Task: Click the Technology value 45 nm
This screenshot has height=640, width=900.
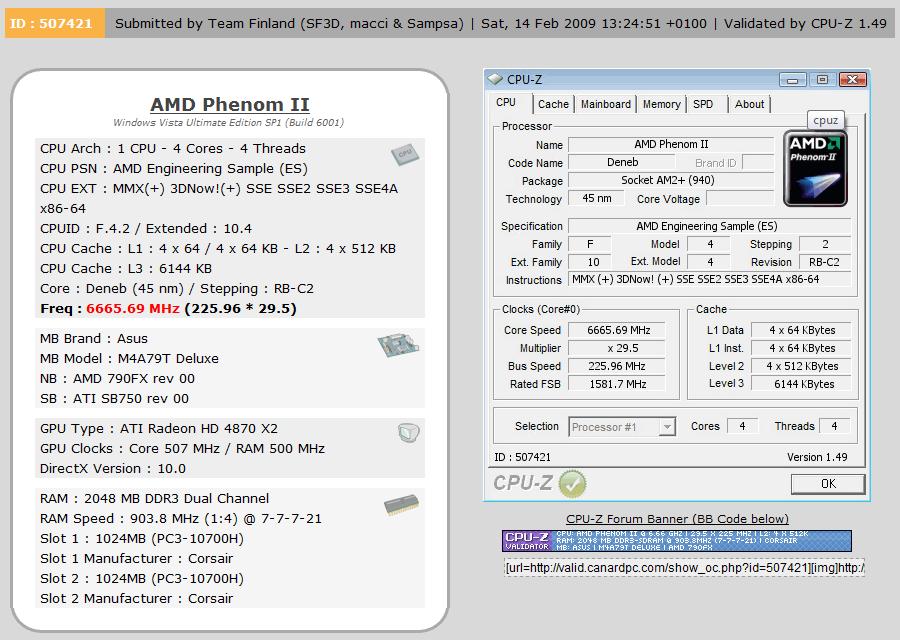Action: (x=597, y=199)
